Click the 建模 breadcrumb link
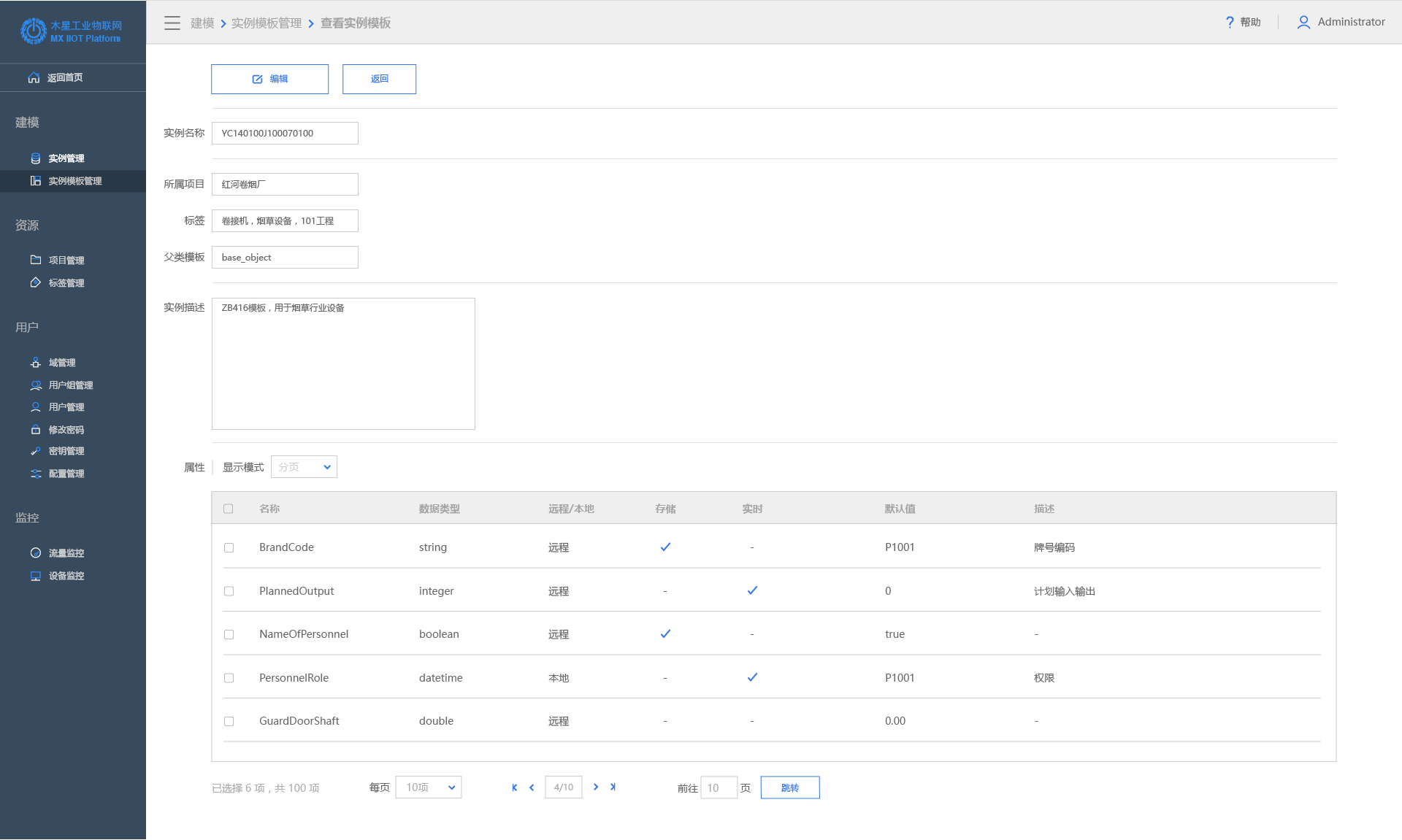1402x840 pixels. click(202, 23)
